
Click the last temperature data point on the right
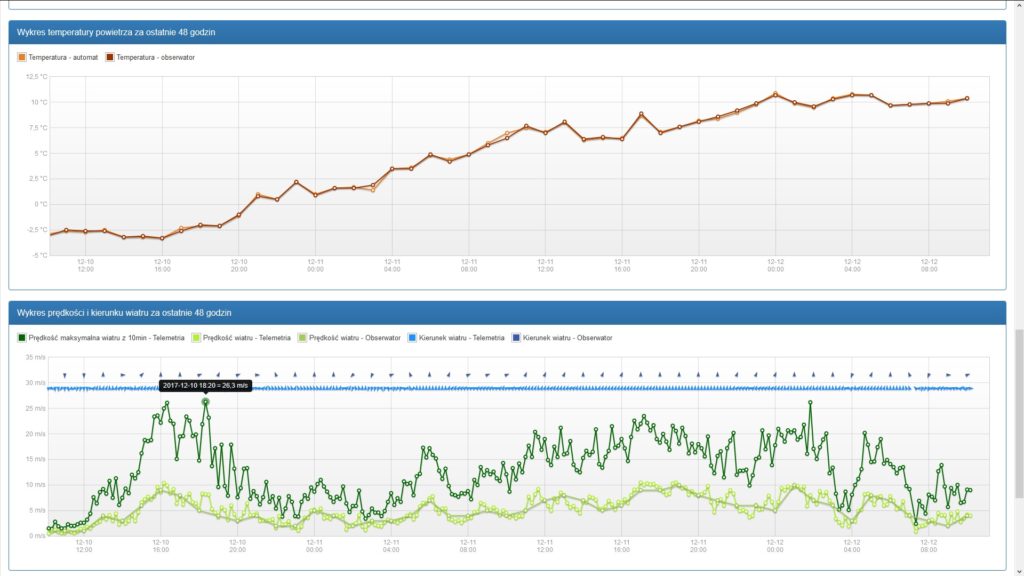click(967, 99)
